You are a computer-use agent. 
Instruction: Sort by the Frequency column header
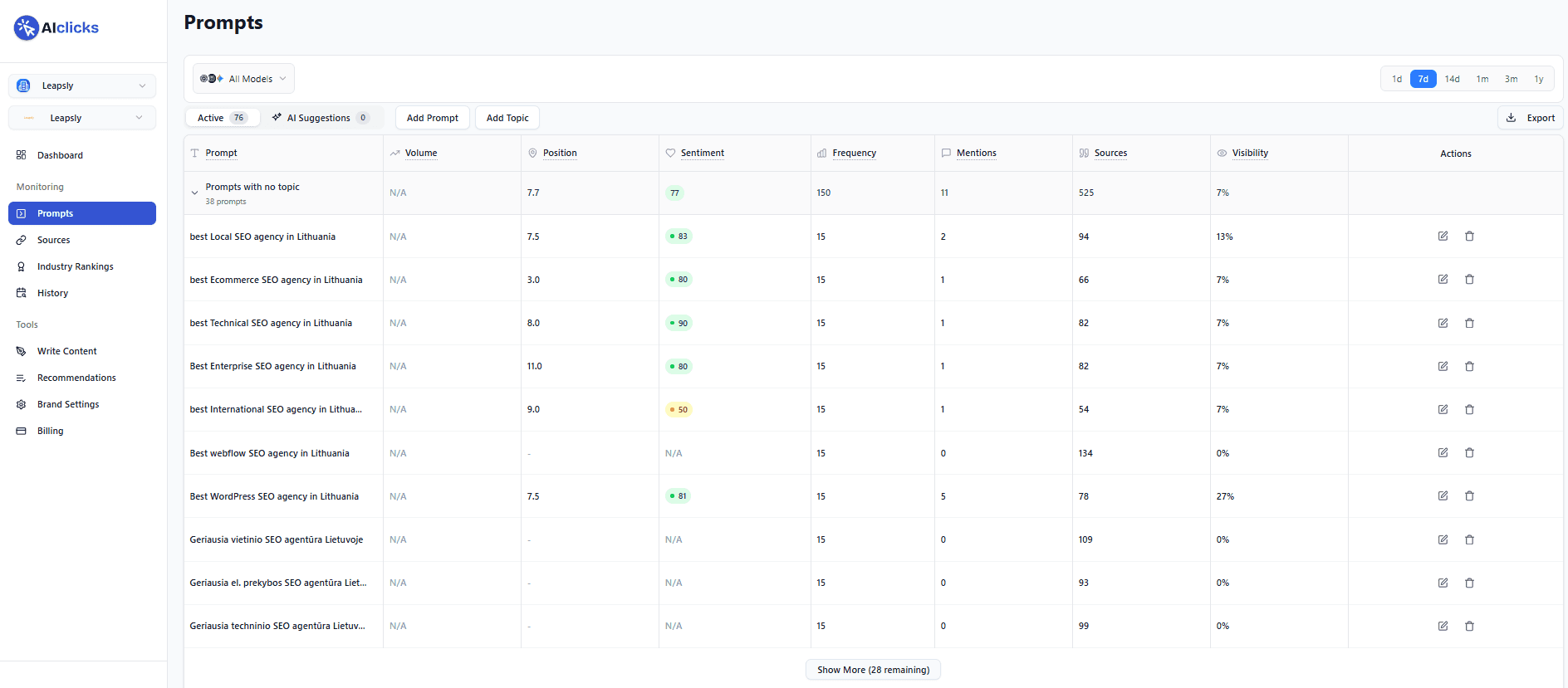click(x=855, y=153)
